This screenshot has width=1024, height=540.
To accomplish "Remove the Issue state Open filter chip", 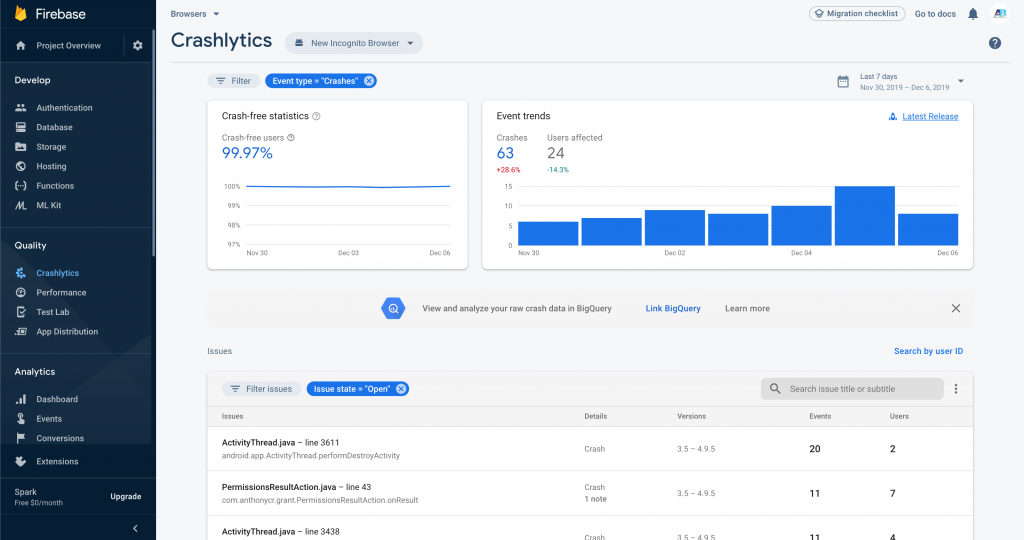I will pos(401,389).
